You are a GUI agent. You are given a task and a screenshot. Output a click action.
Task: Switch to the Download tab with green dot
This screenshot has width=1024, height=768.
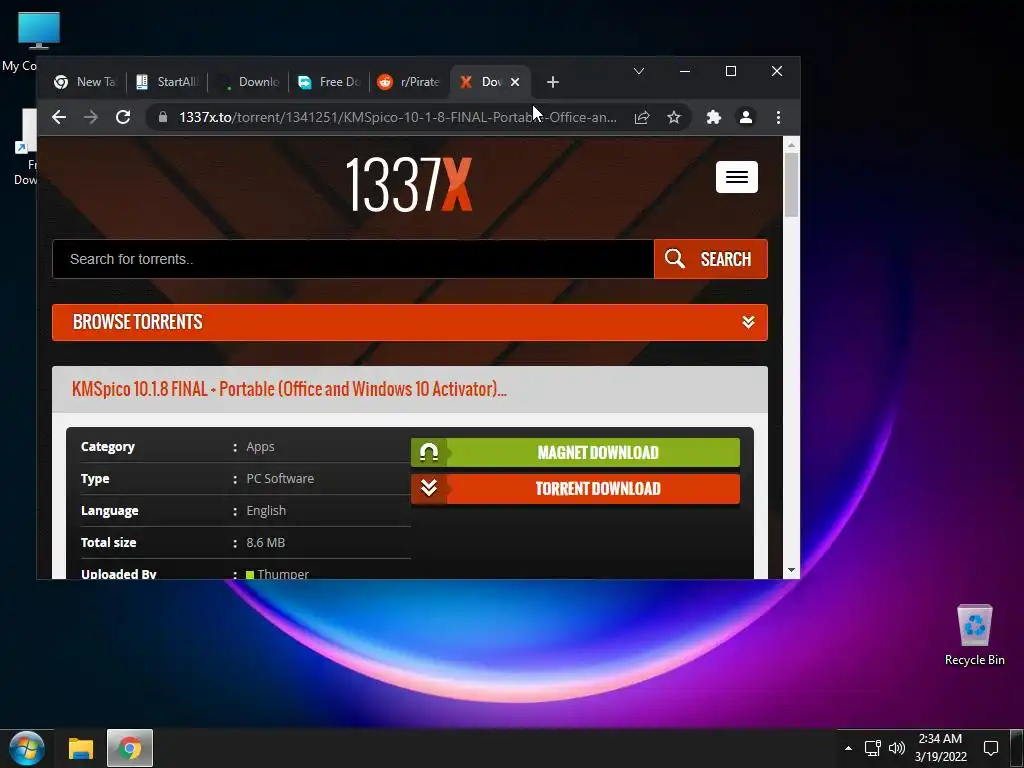(249, 82)
